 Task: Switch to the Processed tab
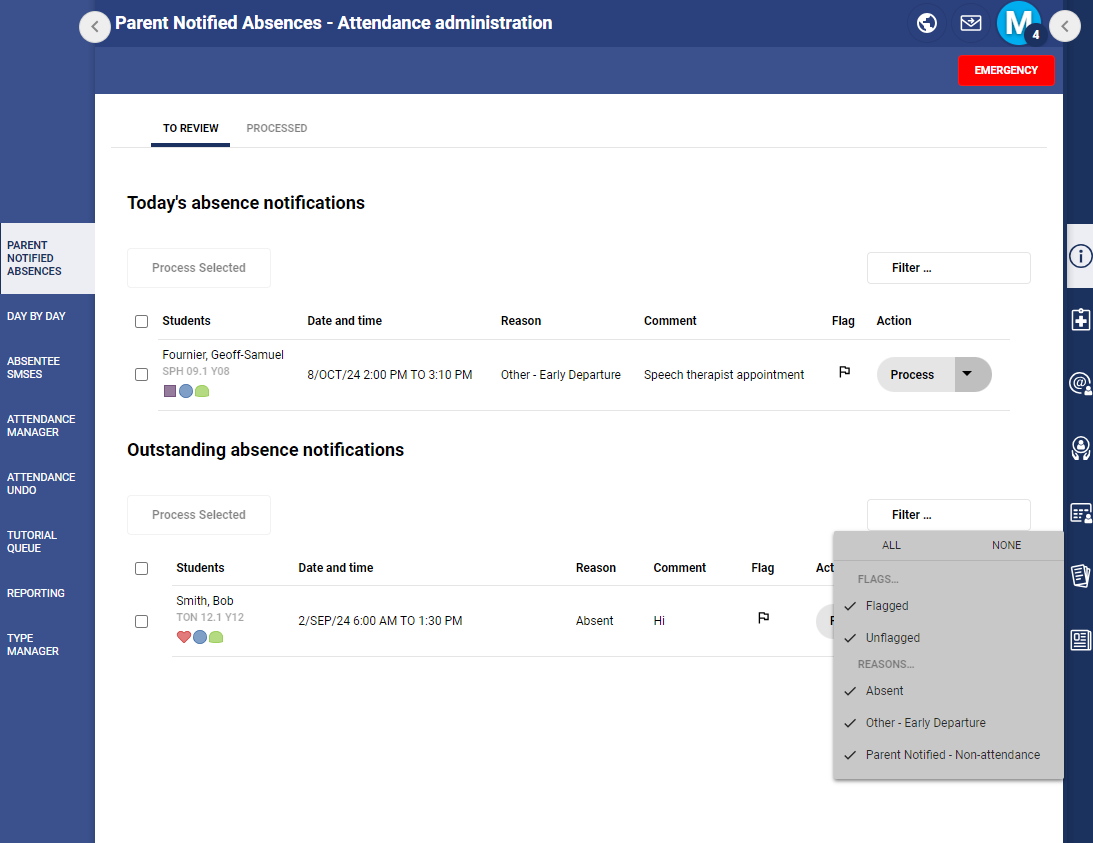tap(276, 128)
